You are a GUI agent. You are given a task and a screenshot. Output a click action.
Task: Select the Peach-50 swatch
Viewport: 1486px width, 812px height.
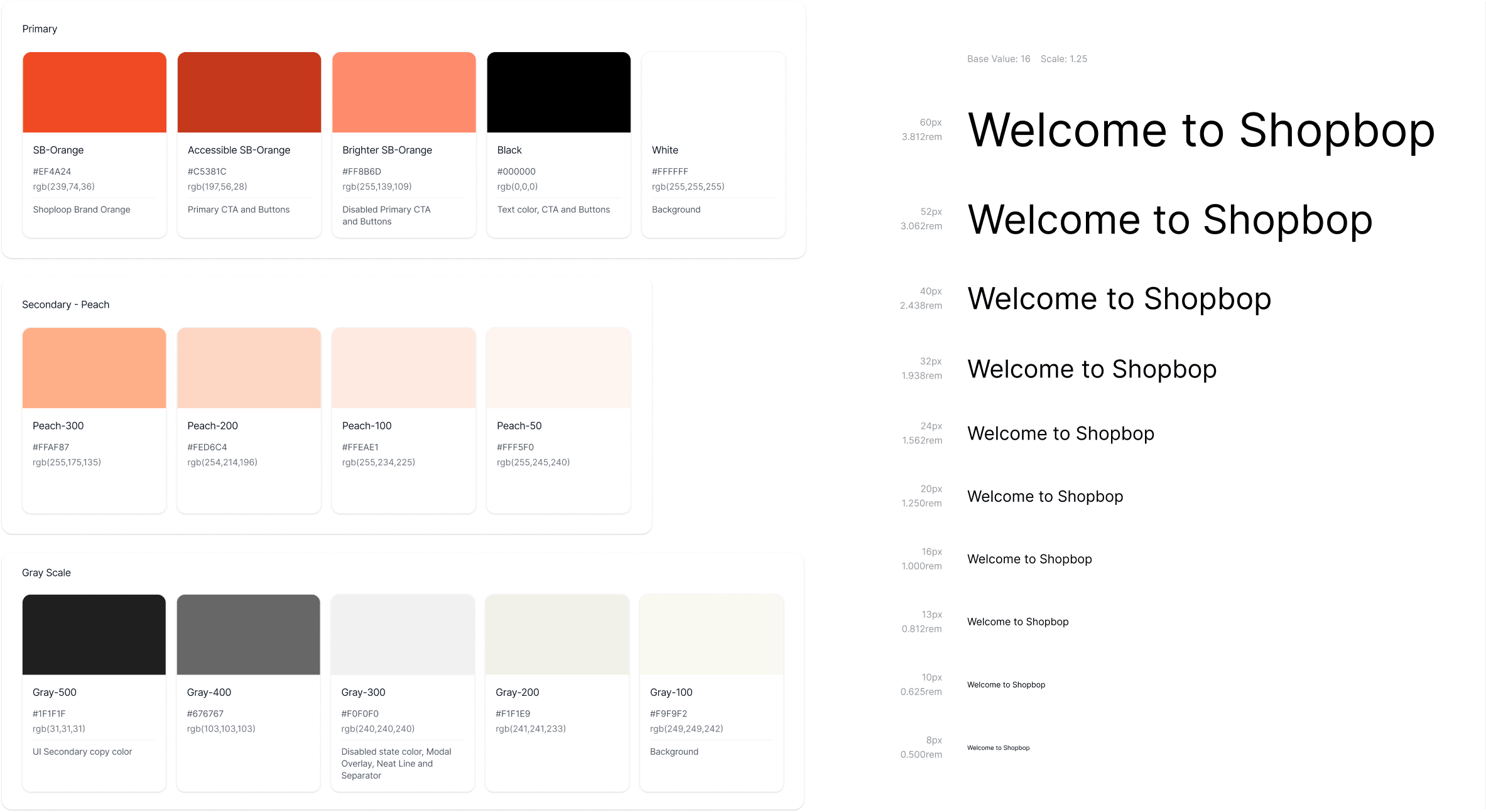(x=558, y=368)
